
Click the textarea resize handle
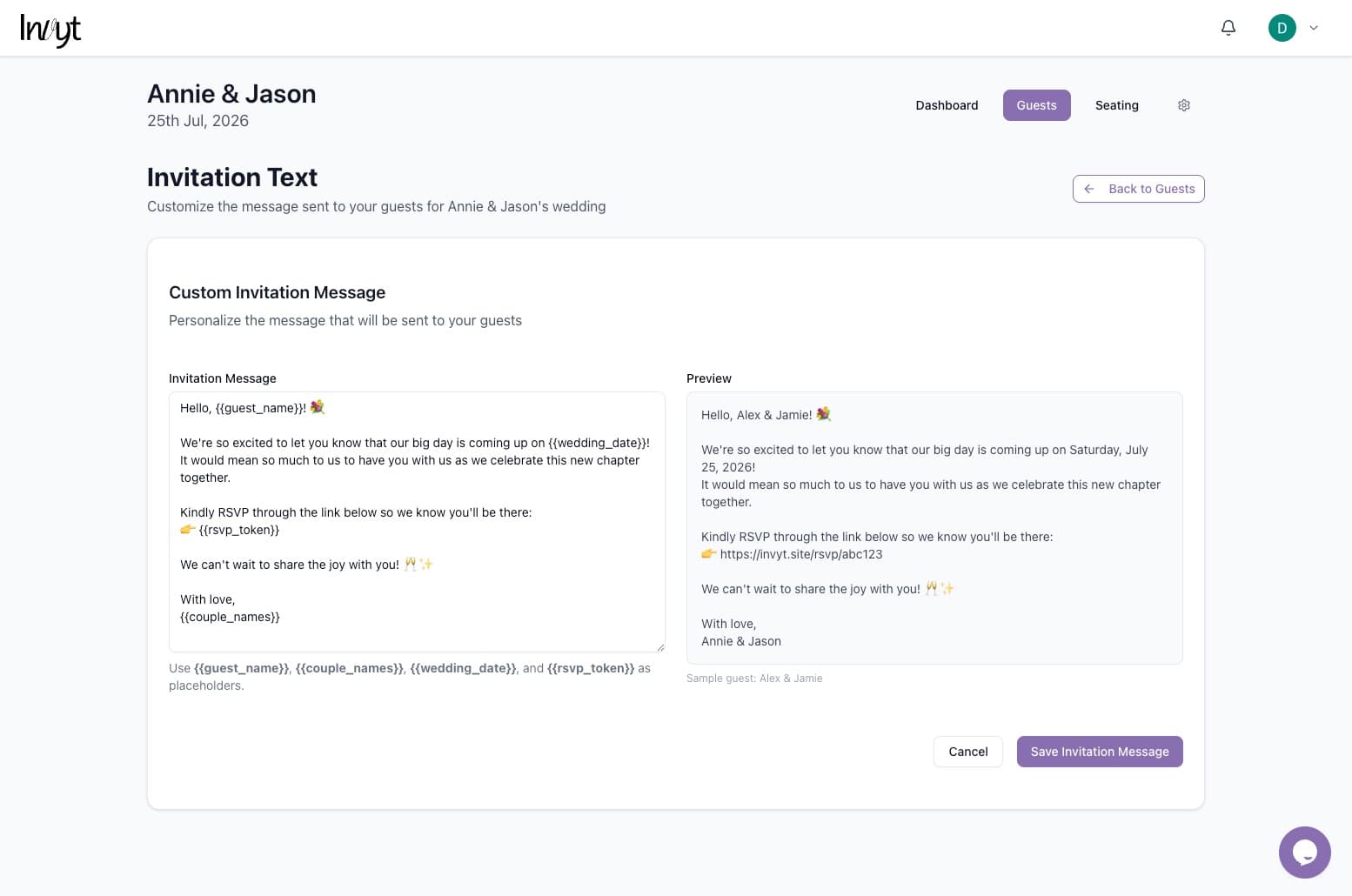point(659,645)
